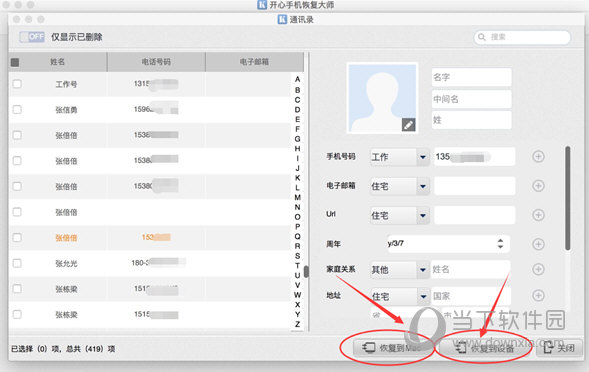Open the 其他 dropdown for 家庭关系
The height and width of the screenshot is (372, 589).
(400, 270)
